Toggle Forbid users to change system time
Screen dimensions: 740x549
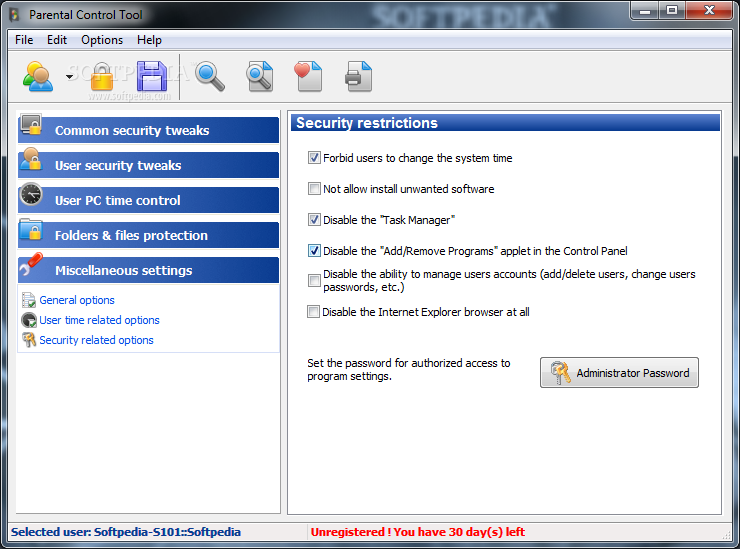314,158
